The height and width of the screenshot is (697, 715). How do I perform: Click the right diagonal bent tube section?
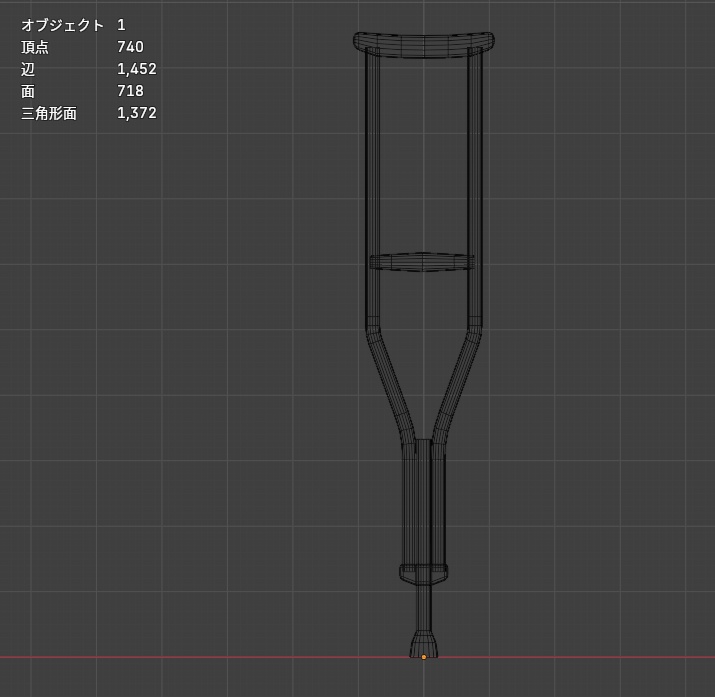tap(457, 383)
